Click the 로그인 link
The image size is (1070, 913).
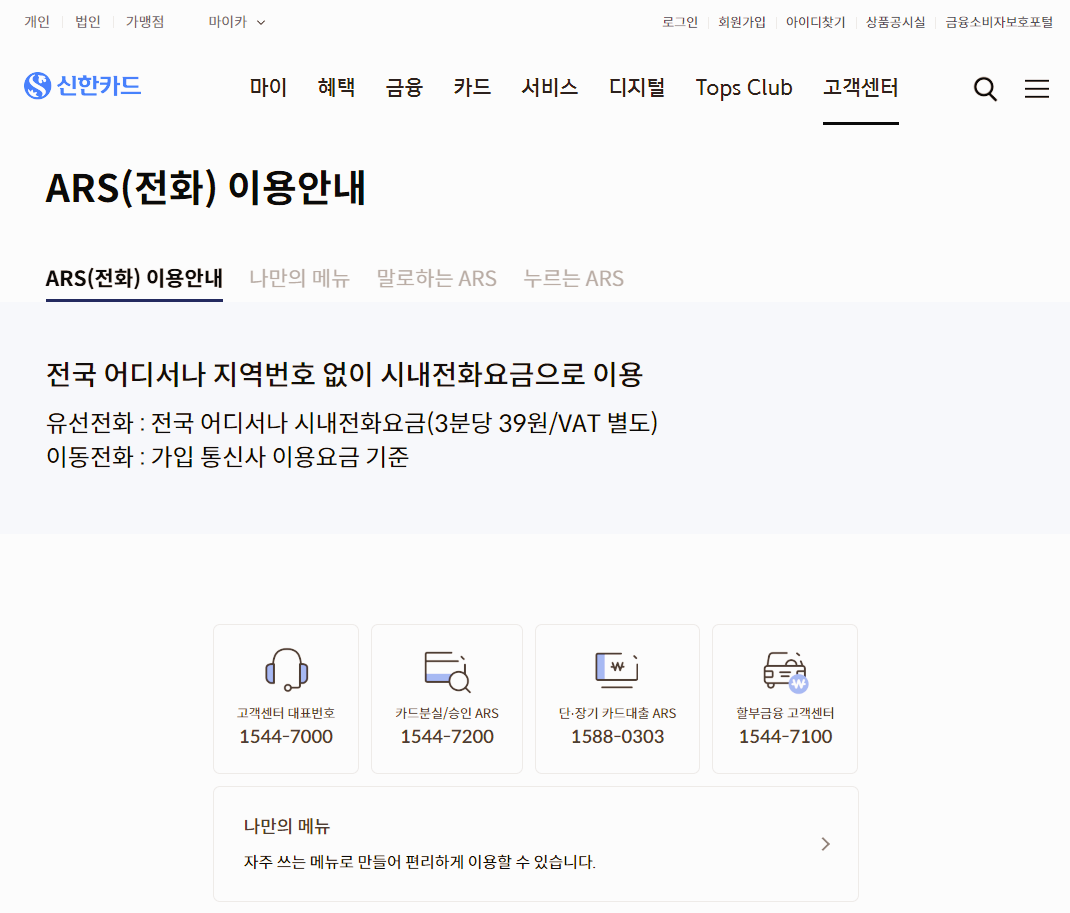pyautogui.click(x=680, y=22)
